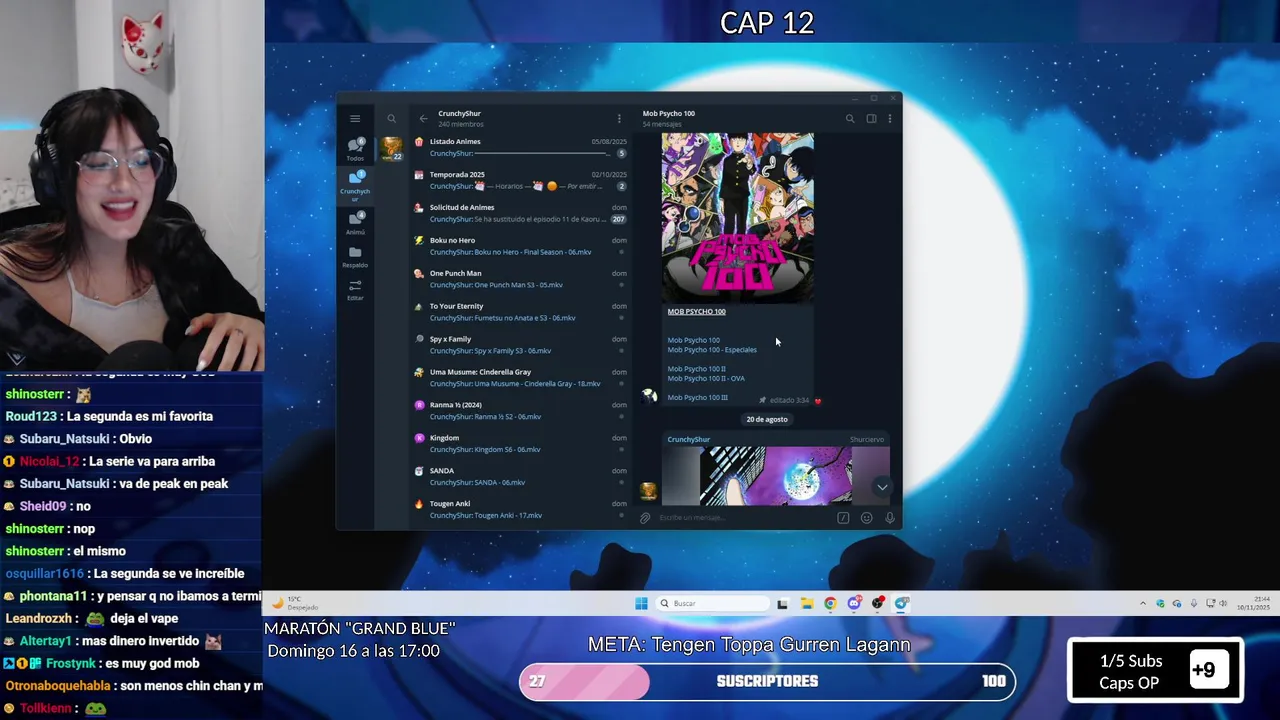Open Discord from the taskbar

coord(854,603)
